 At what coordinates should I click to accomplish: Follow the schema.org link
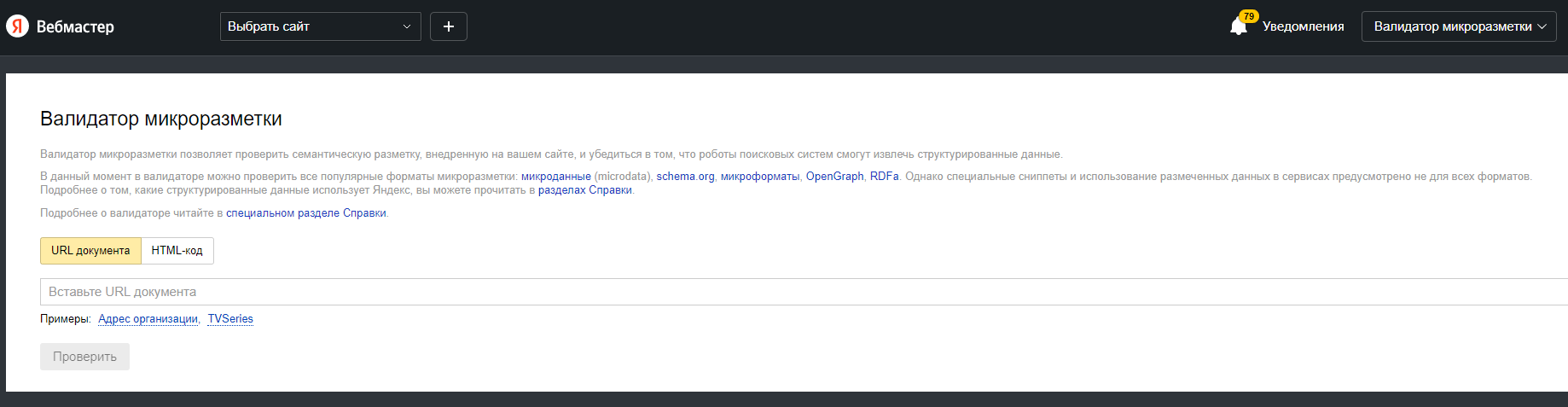[x=685, y=177]
